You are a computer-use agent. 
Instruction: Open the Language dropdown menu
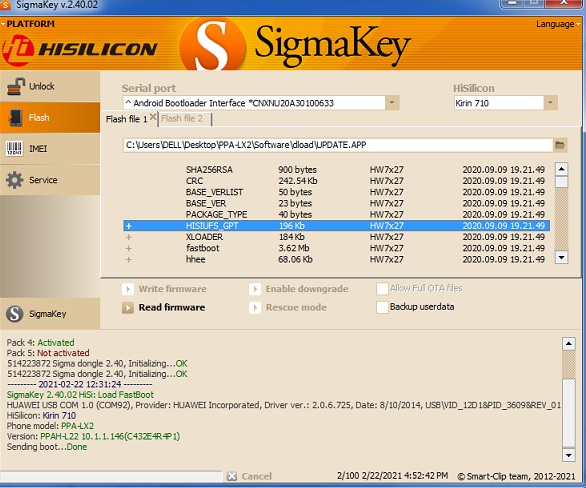tap(558, 24)
